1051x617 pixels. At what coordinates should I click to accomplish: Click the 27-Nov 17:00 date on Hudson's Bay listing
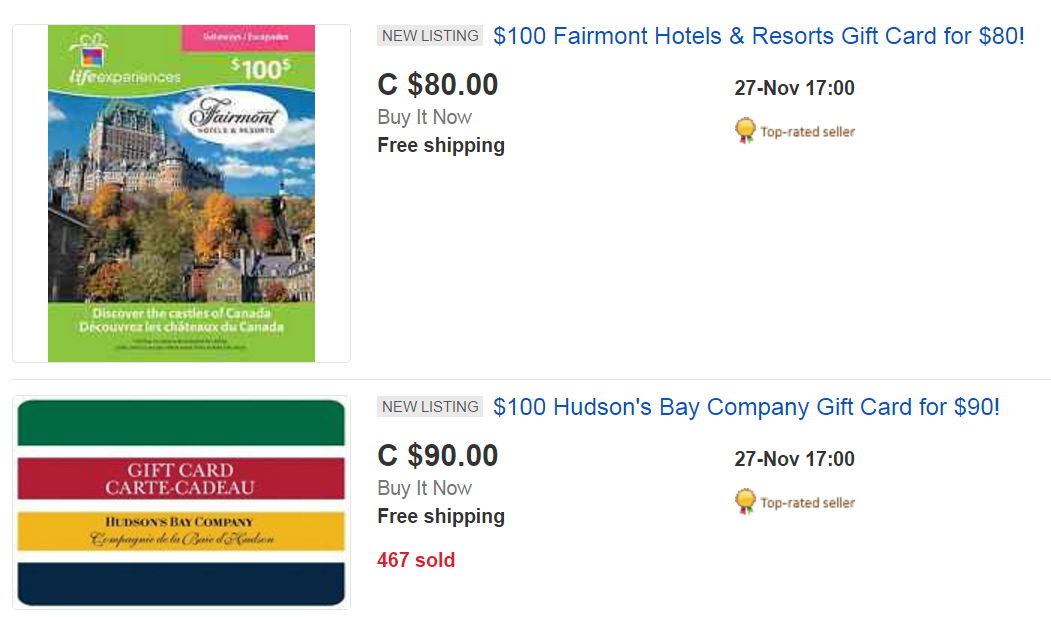coord(795,459)
